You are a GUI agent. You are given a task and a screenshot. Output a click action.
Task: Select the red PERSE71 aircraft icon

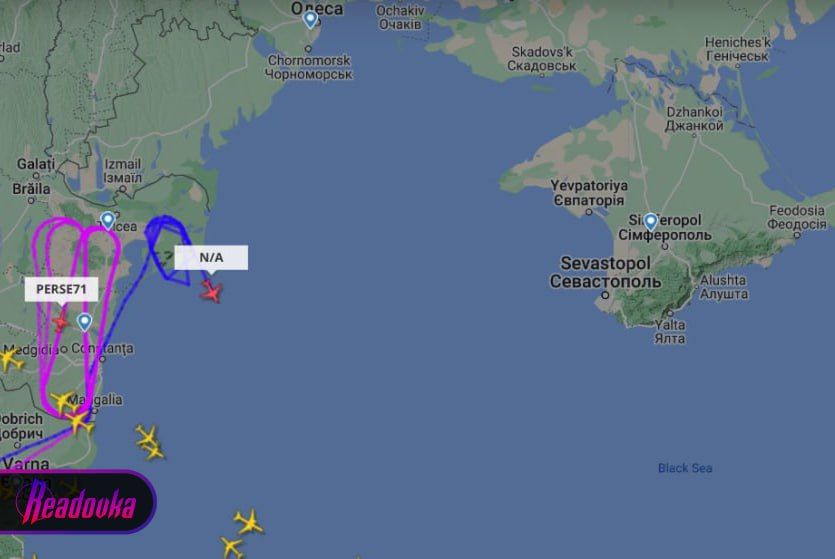pyautogui.click(x=61, y=322)
